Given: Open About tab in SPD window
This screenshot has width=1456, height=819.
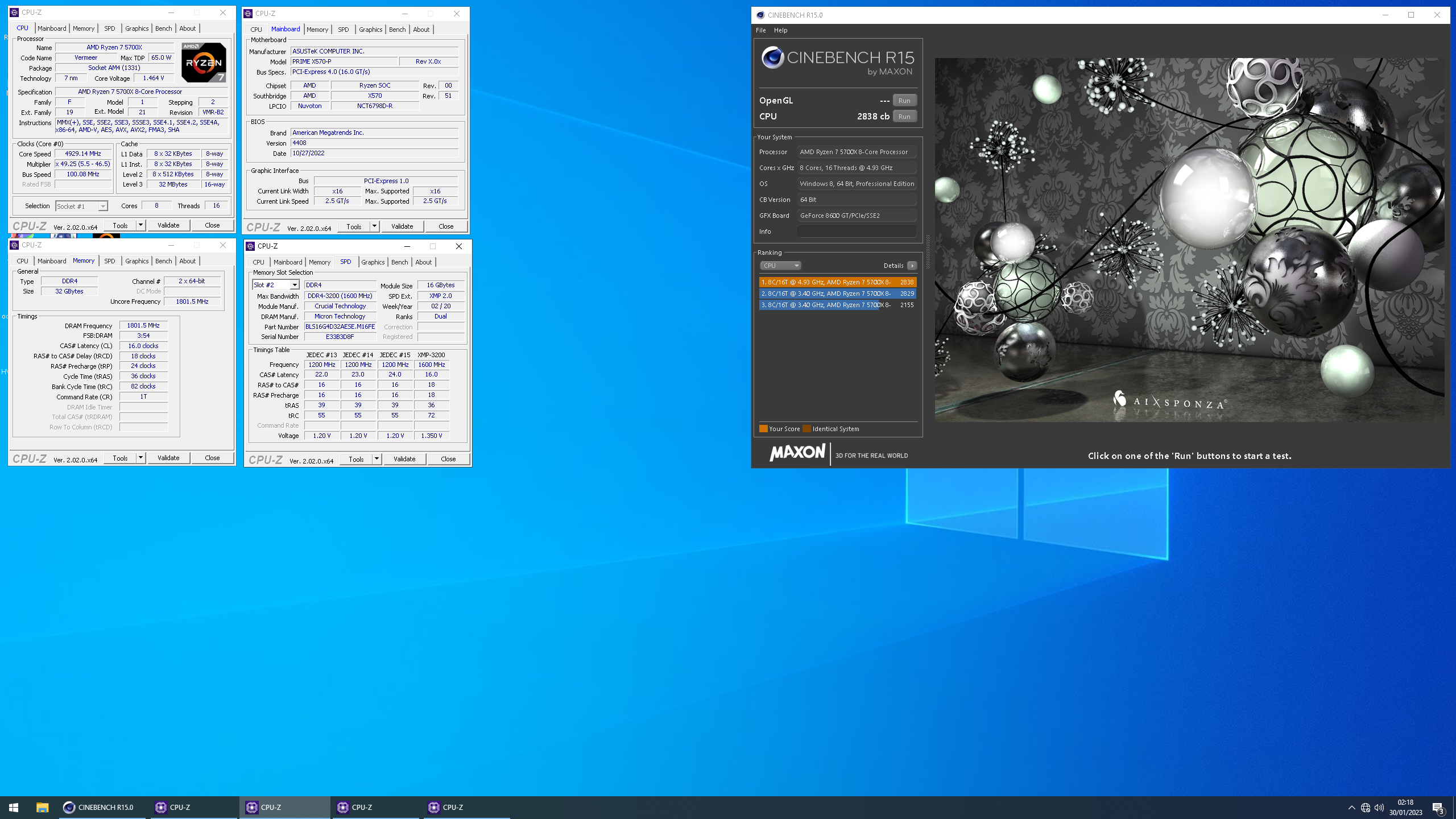Looking at the screenshot, I should coord(423,262).
